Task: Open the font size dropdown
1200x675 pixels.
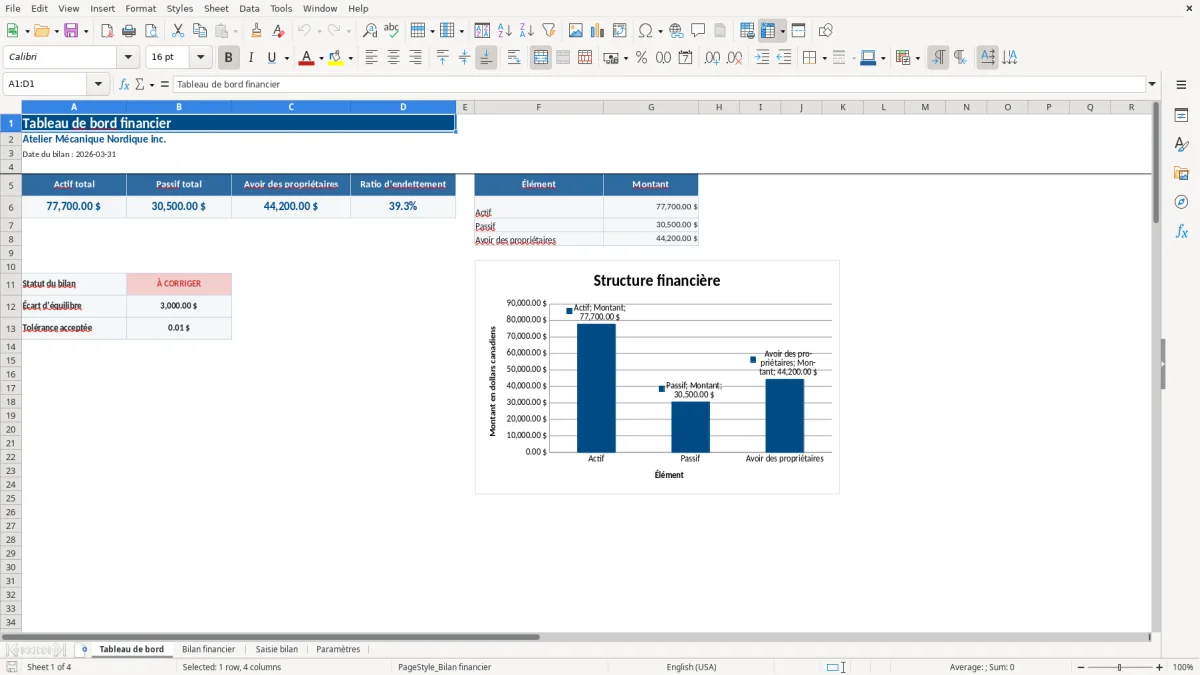Action: pos(200,58)
